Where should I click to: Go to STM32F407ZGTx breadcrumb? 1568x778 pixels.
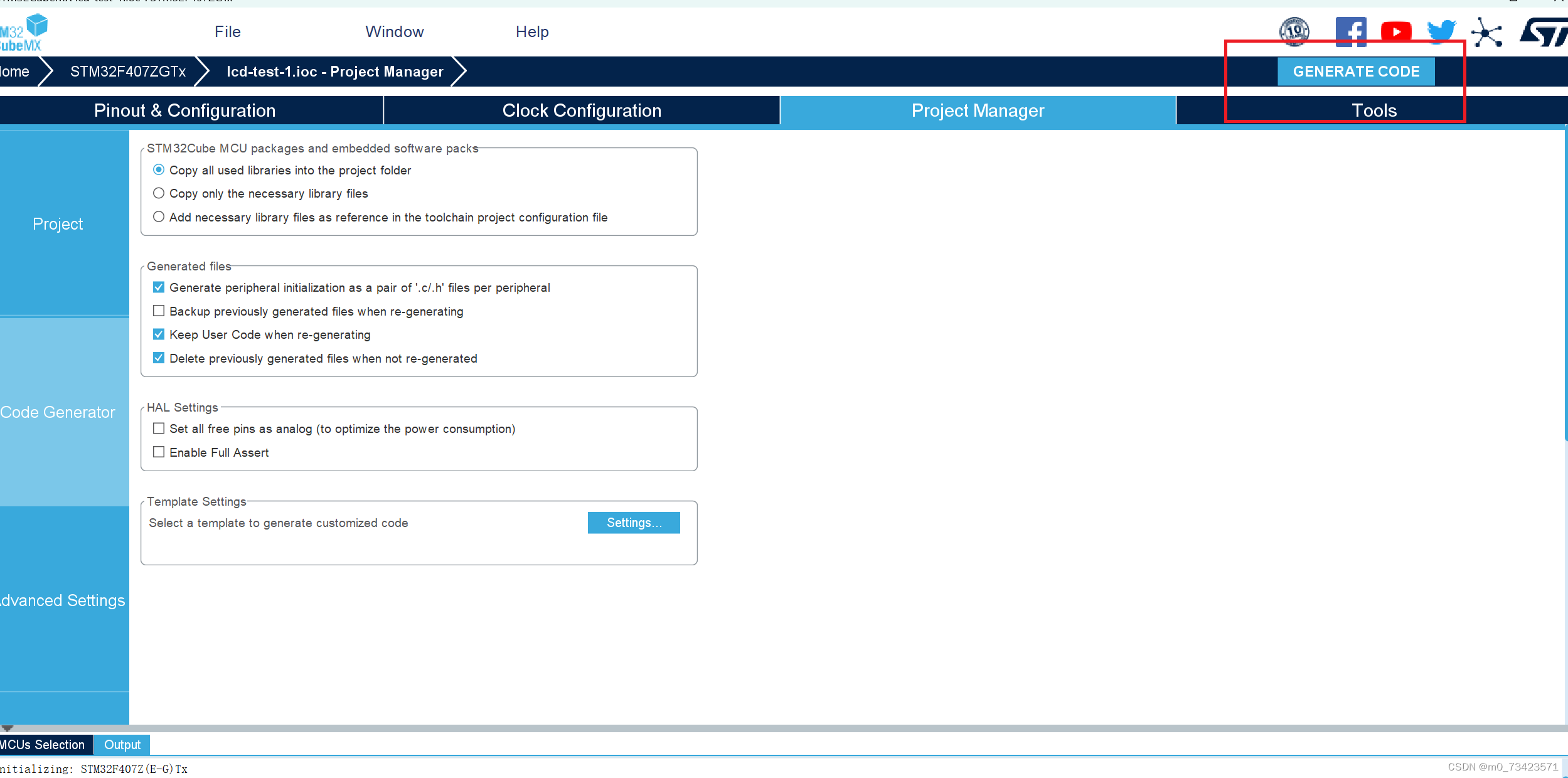pyautogui.click(x=128, y=72)
